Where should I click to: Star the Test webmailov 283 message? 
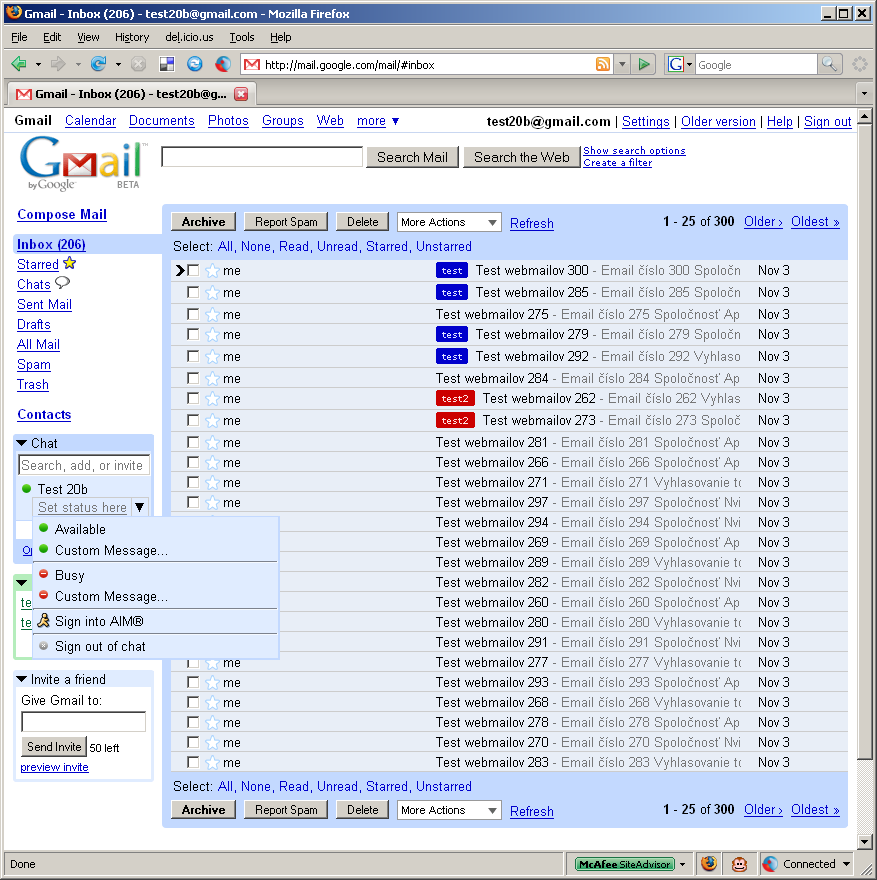tap(212, 763)
